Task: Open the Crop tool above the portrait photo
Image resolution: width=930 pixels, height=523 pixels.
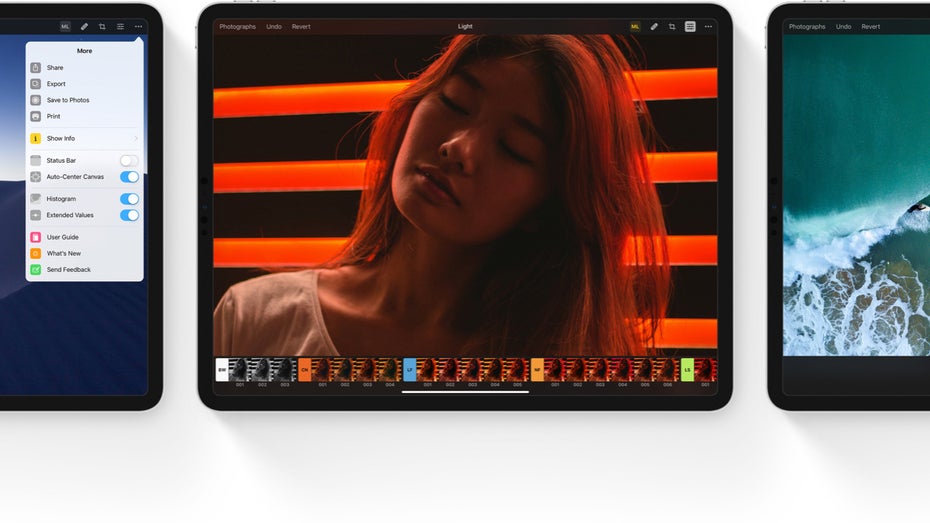Action: click(672, 27)
